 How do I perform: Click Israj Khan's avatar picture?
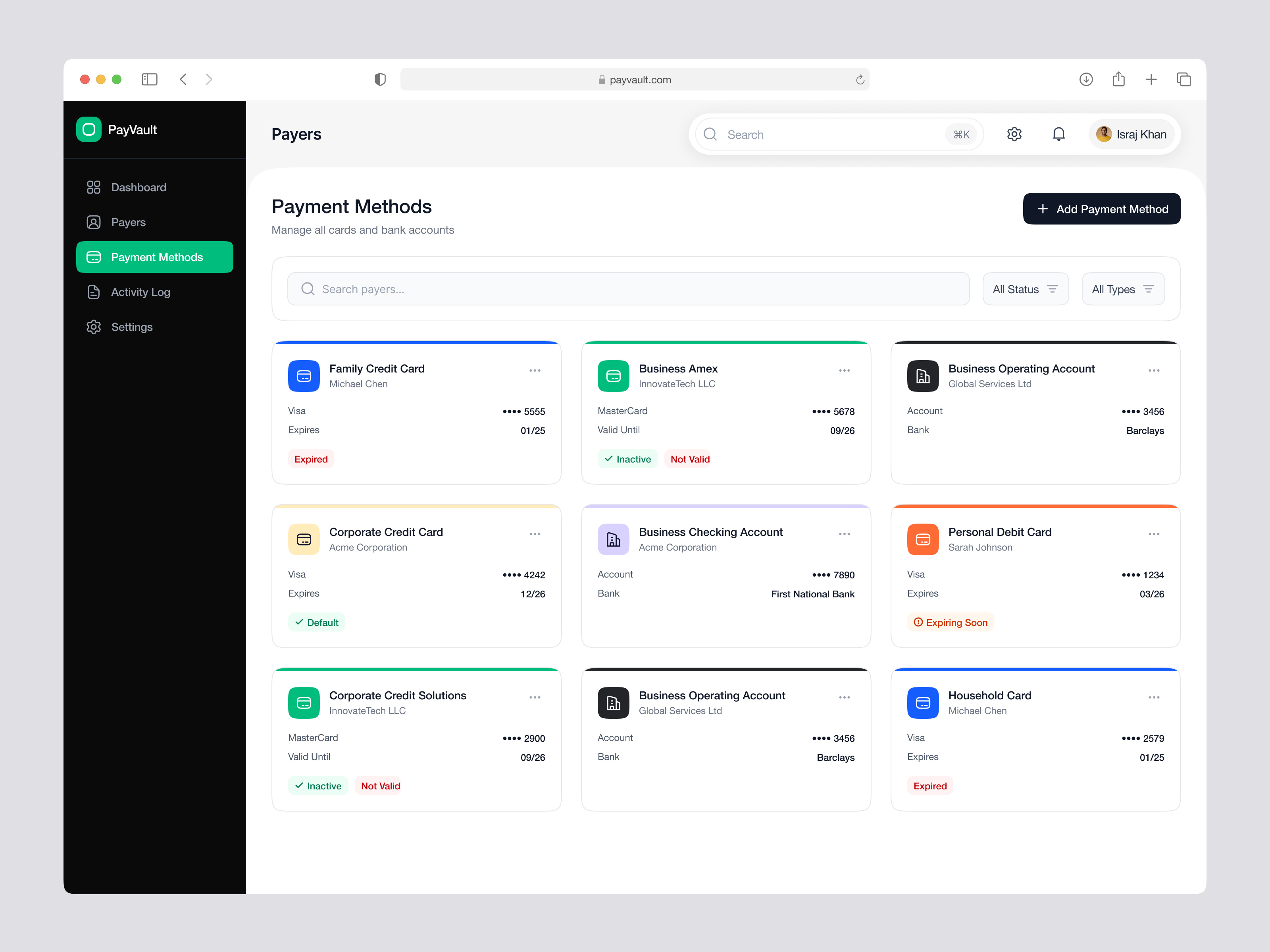(x=1103, y=134)
